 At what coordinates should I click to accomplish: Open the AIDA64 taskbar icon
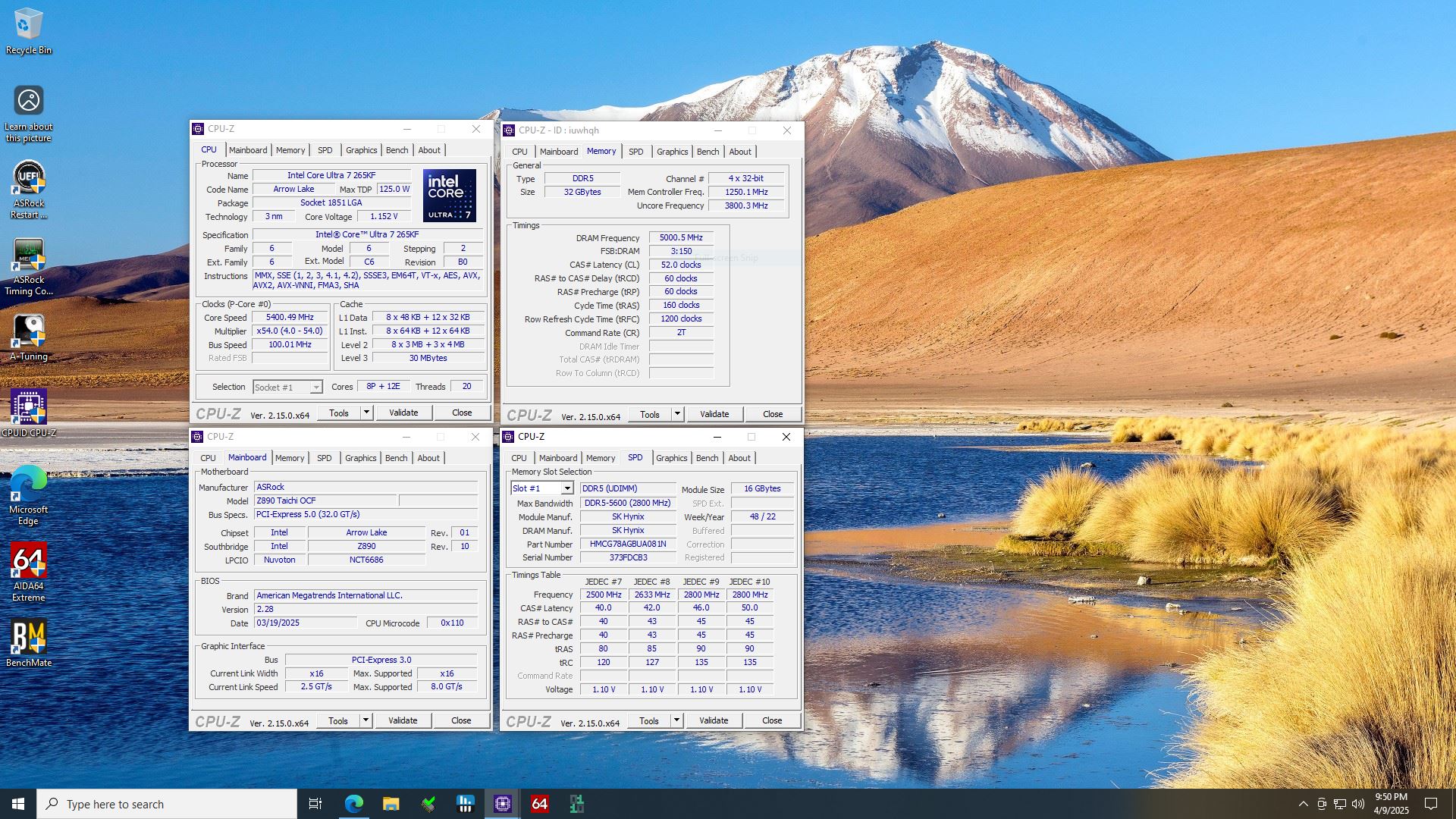coord(539,804)
